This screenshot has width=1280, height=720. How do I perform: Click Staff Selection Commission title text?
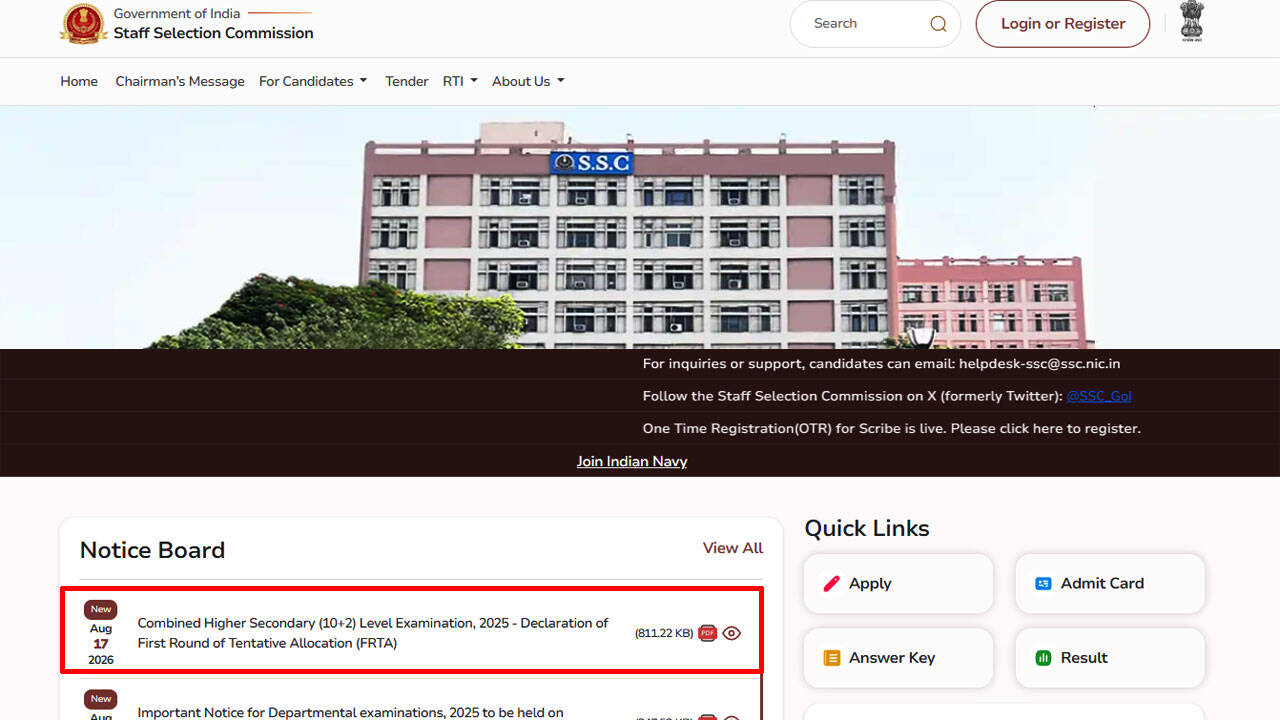coord(213,33)
